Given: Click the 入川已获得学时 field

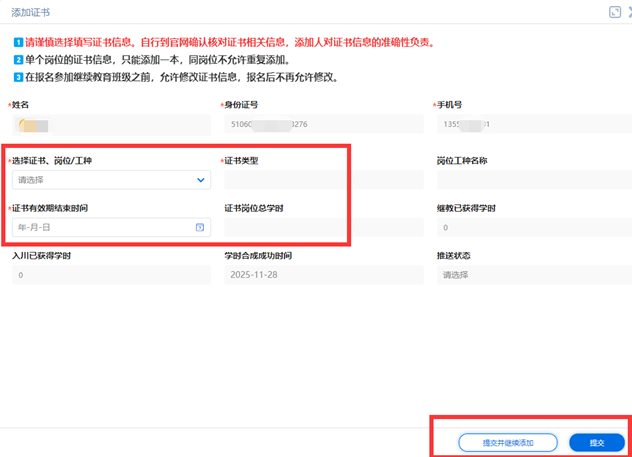Looking at the screenshot, I should [110, 275].
